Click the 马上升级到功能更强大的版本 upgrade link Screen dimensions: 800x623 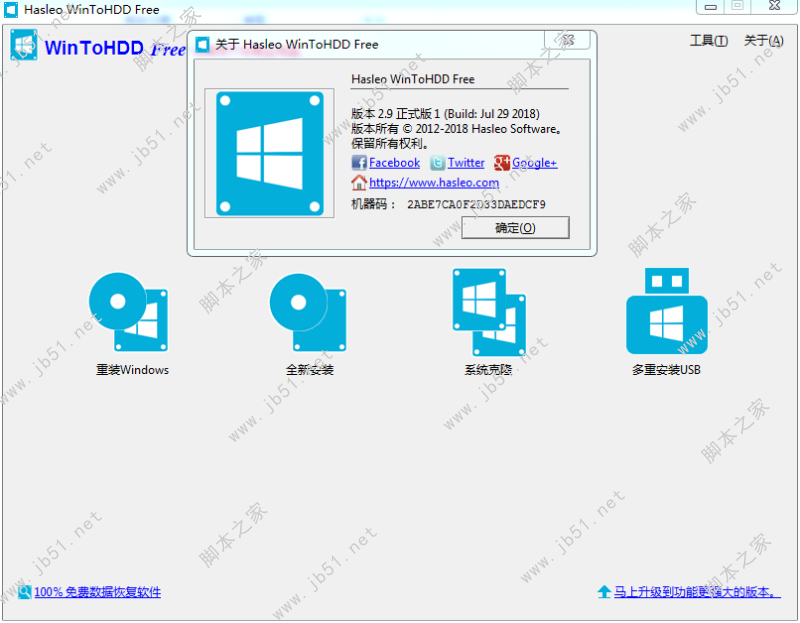click(695, 593)
